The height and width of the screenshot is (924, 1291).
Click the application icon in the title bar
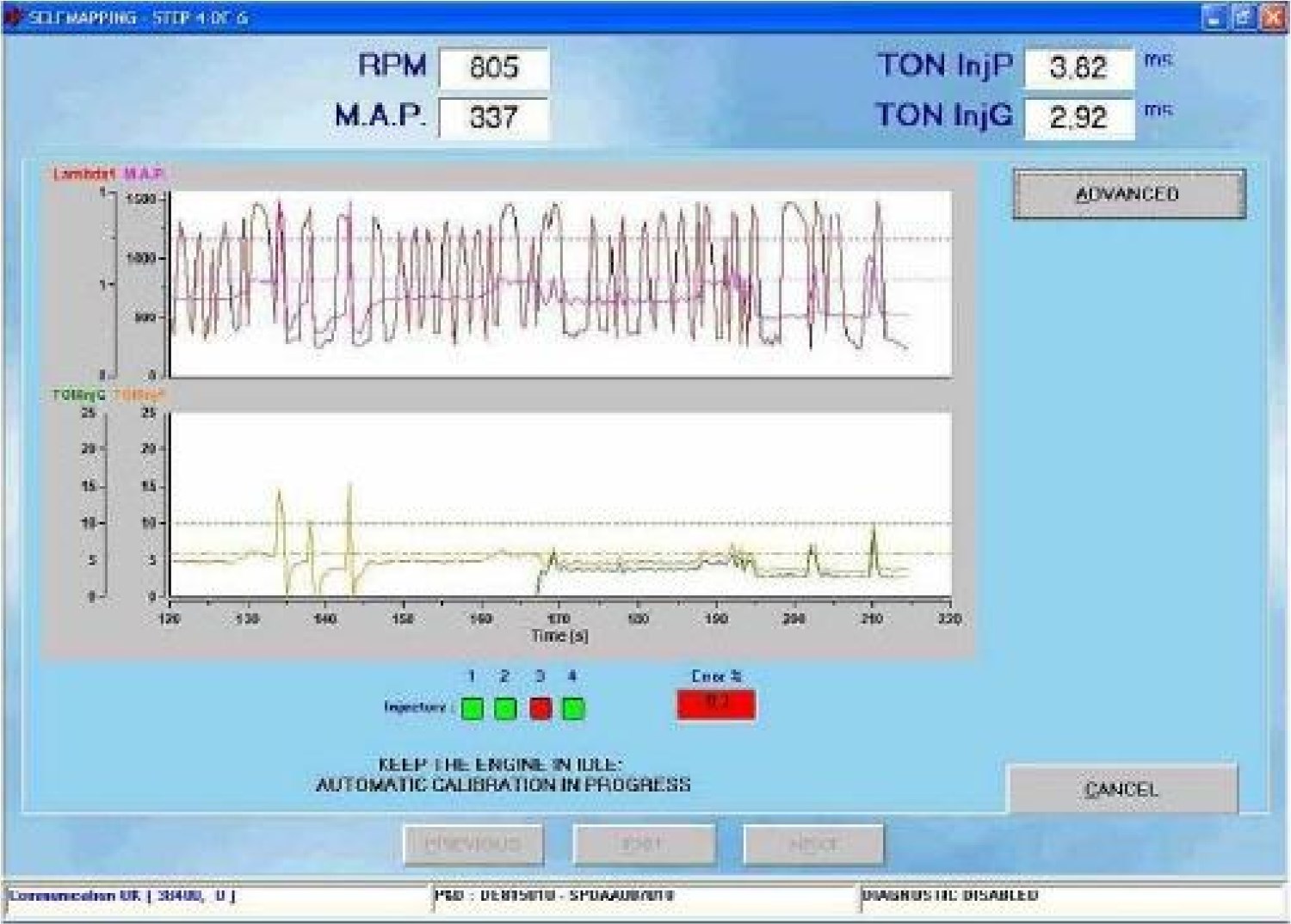coord(13,17)
